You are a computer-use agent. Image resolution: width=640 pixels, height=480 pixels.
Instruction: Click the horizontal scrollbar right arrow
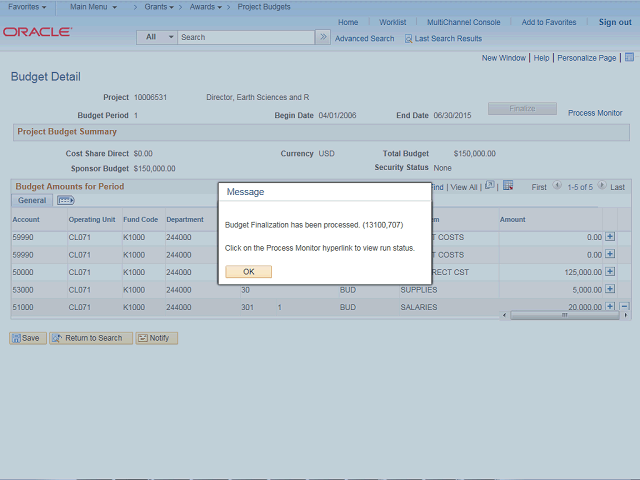pos(625,315)
